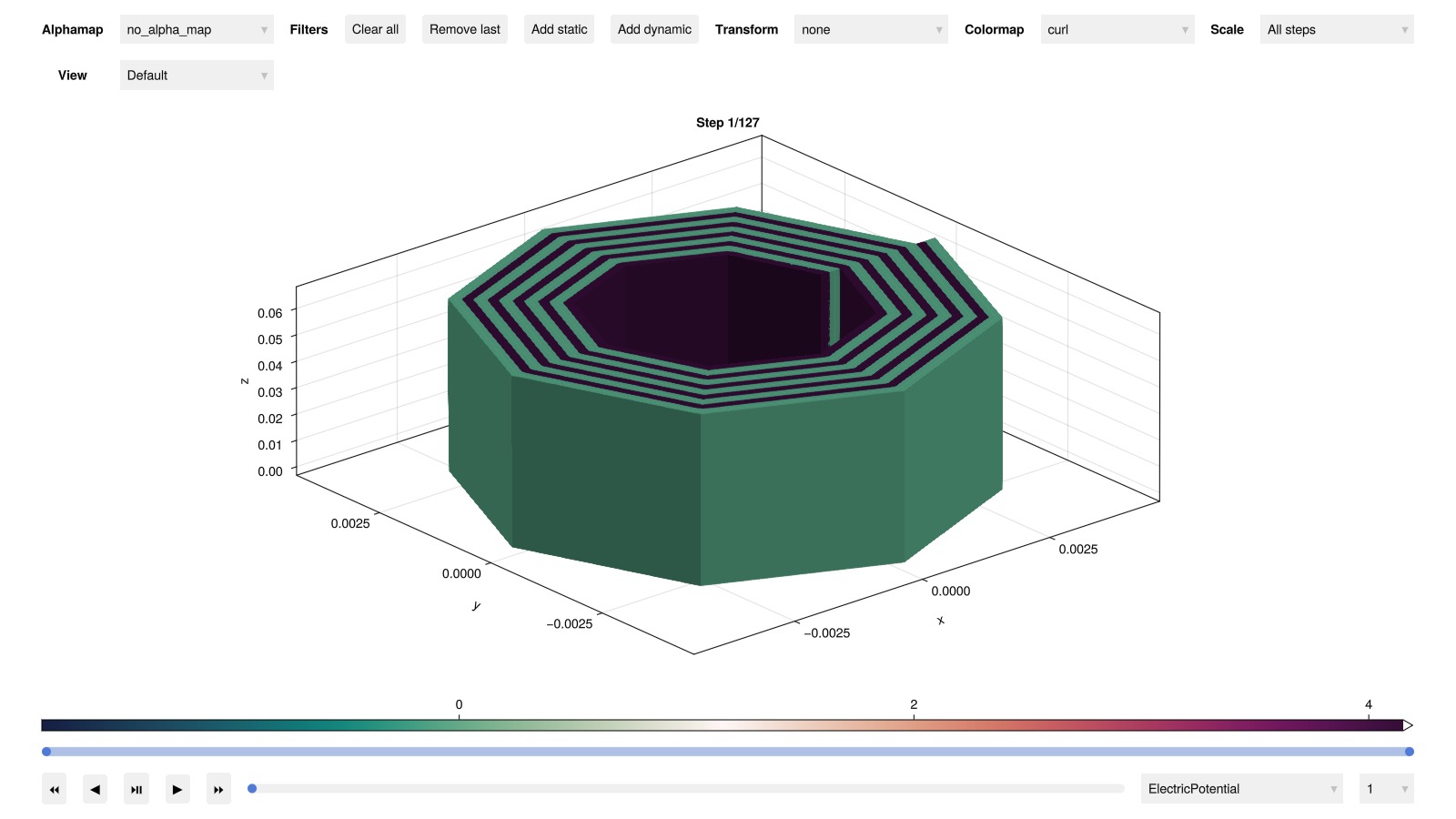1456x819 pixels.
Task: Jump to the first step (rewind icon)
Action: 55,789
